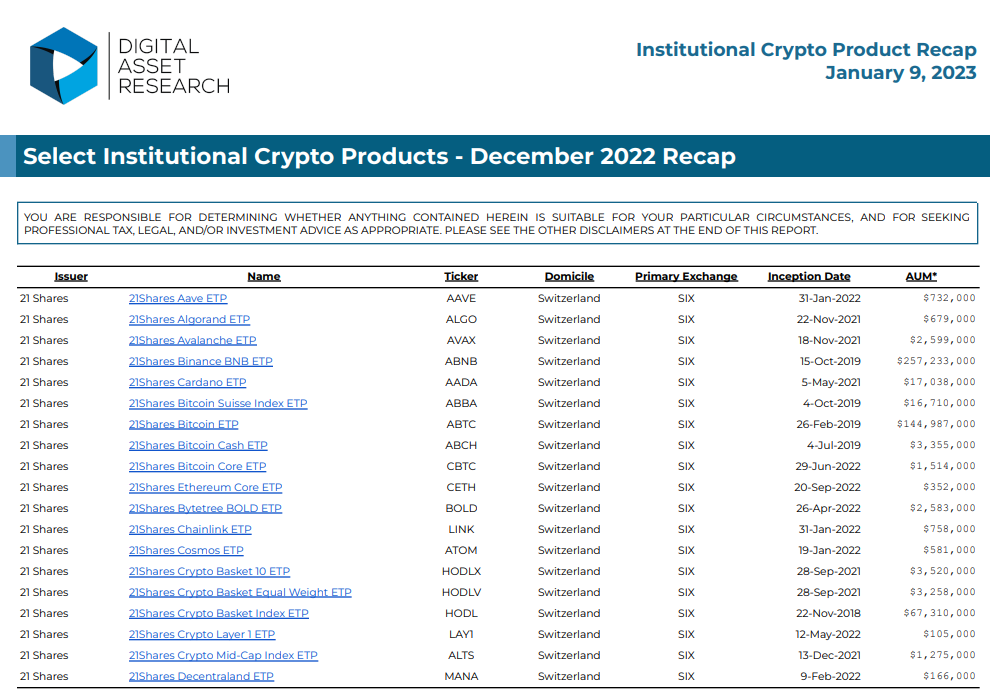Select the LINK ticker cell

461,529
